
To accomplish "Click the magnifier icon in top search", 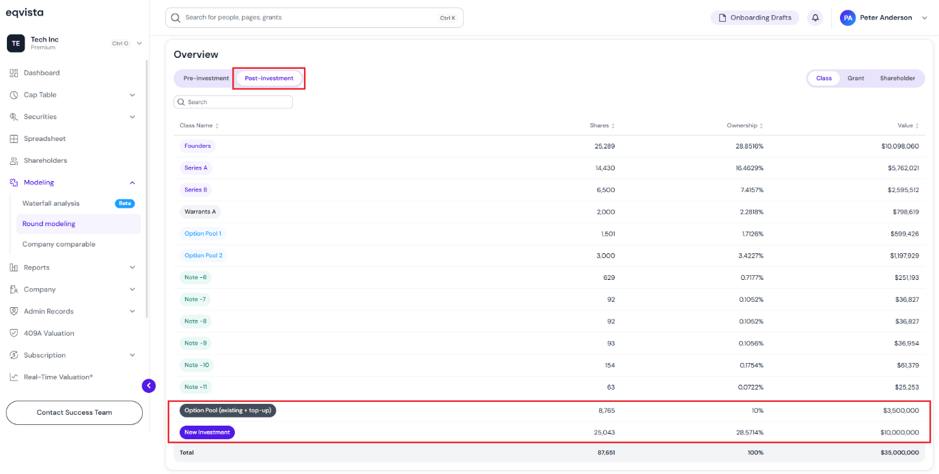I will (x=175, y=18).
